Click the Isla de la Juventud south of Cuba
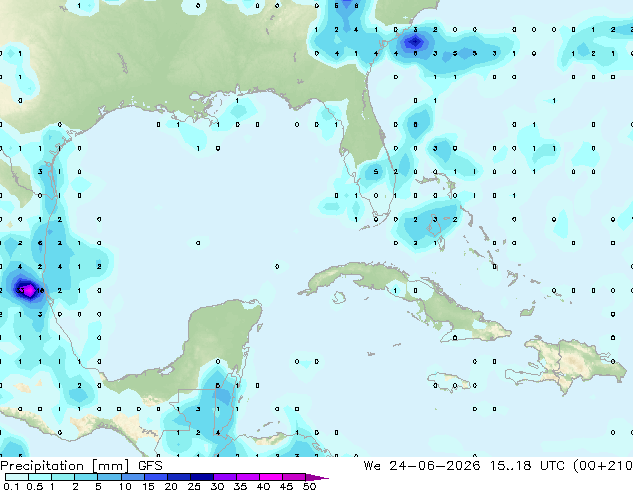The width and height of the screenshot is (634, 490). pos(339,298)
